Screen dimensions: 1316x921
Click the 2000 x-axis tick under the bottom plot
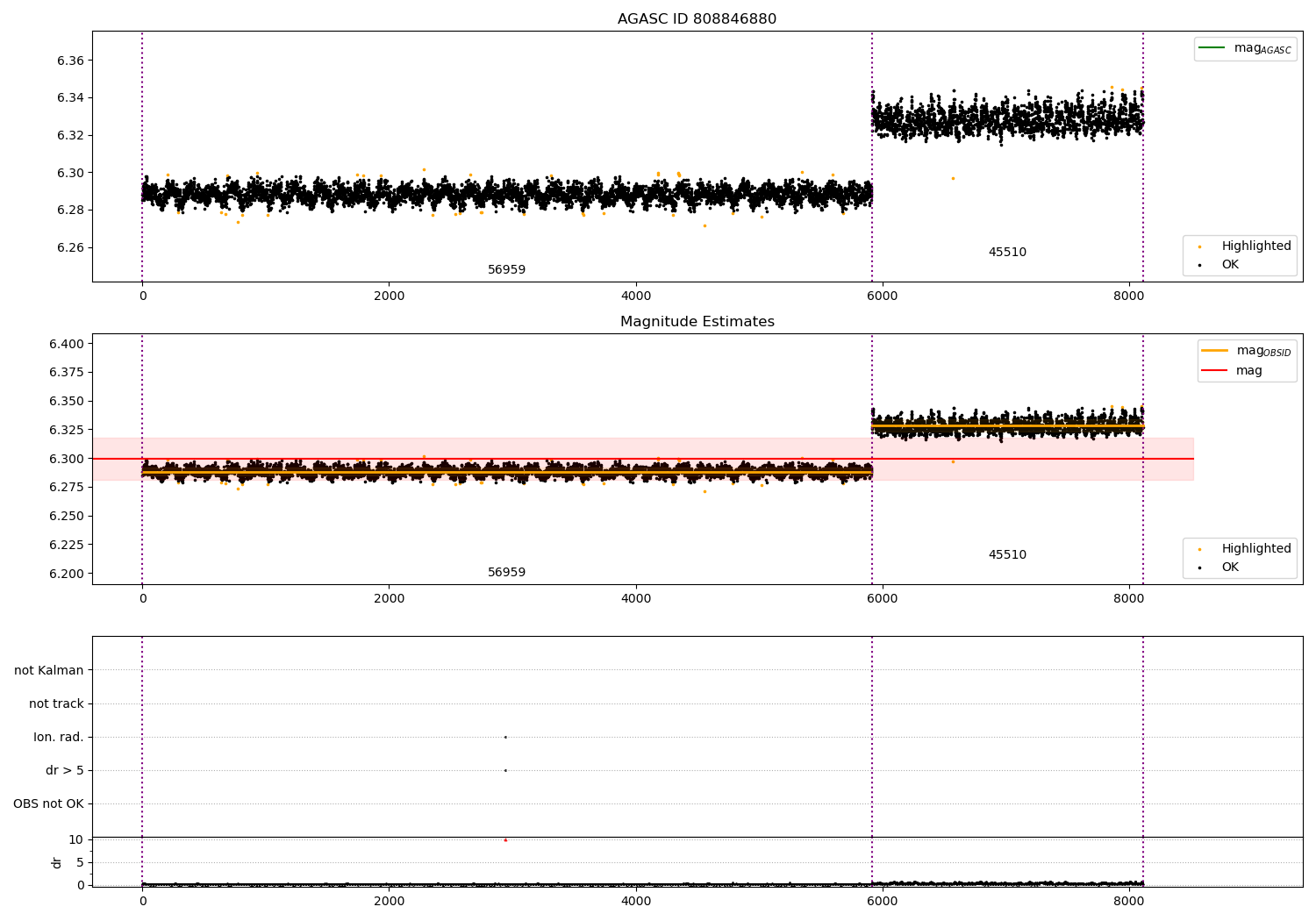tap(389, 901)
